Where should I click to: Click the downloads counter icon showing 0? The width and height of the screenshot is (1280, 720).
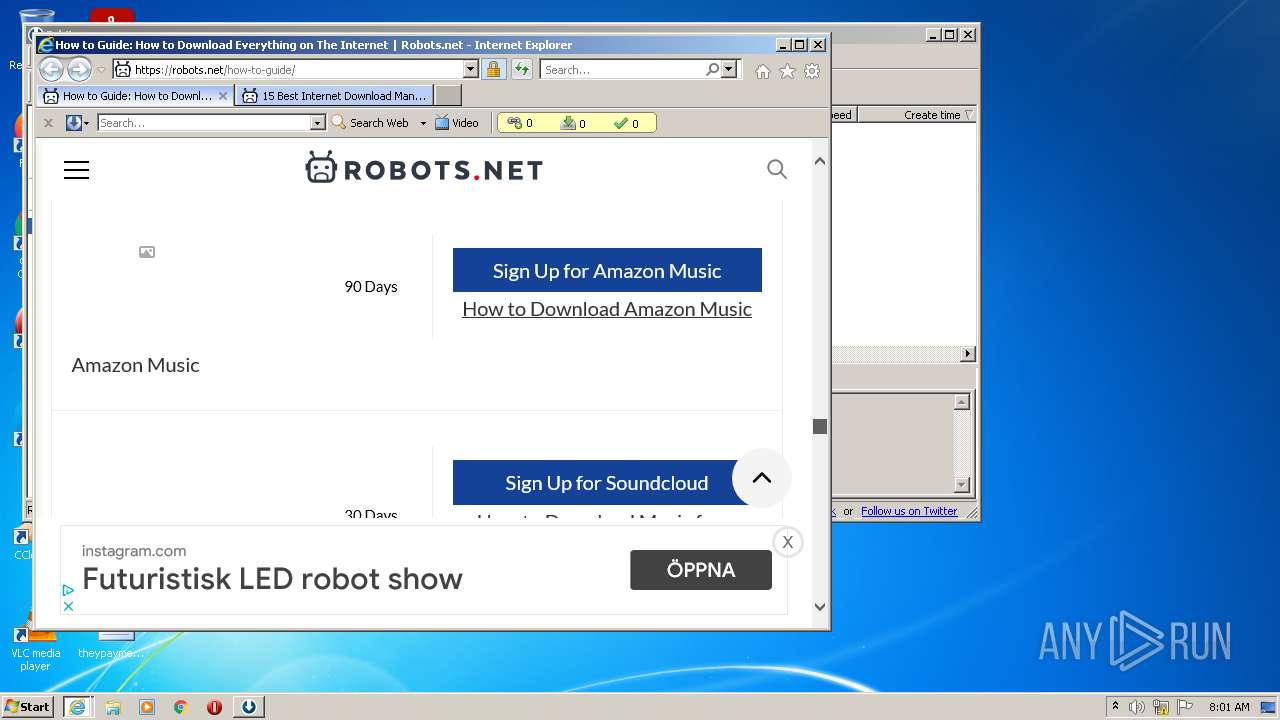573,123
